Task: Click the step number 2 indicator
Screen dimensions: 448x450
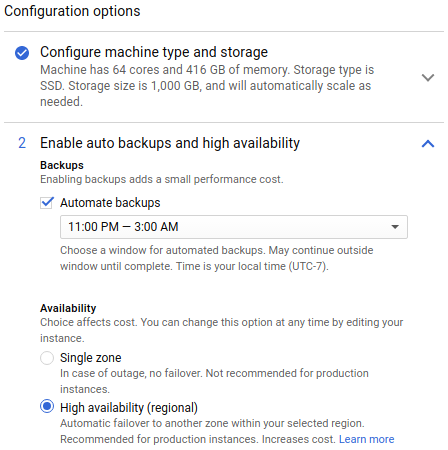Action: click(x=22, y=143)
